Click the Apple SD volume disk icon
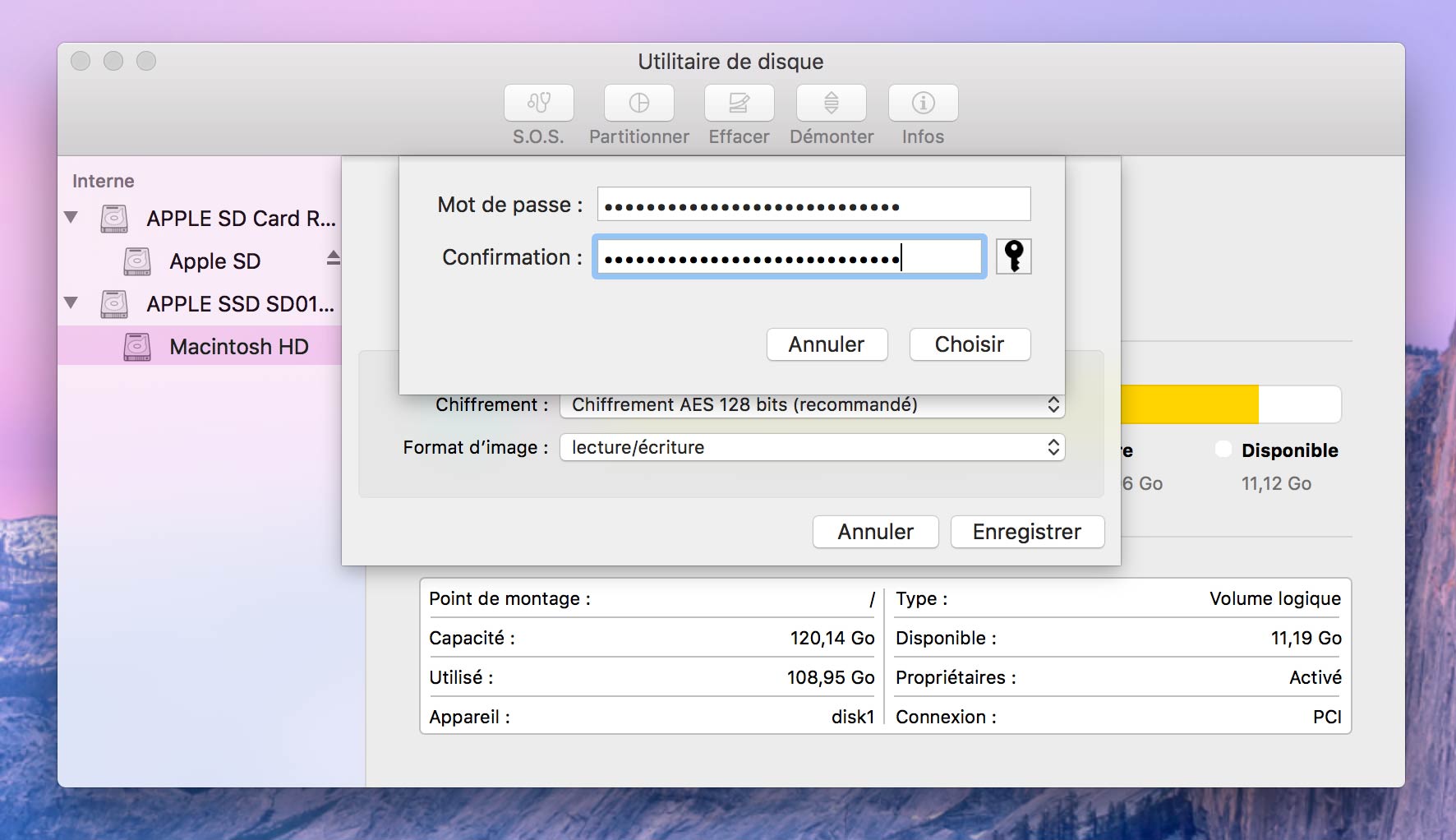This screenshot has width=1456, height=840. (137, 261)
